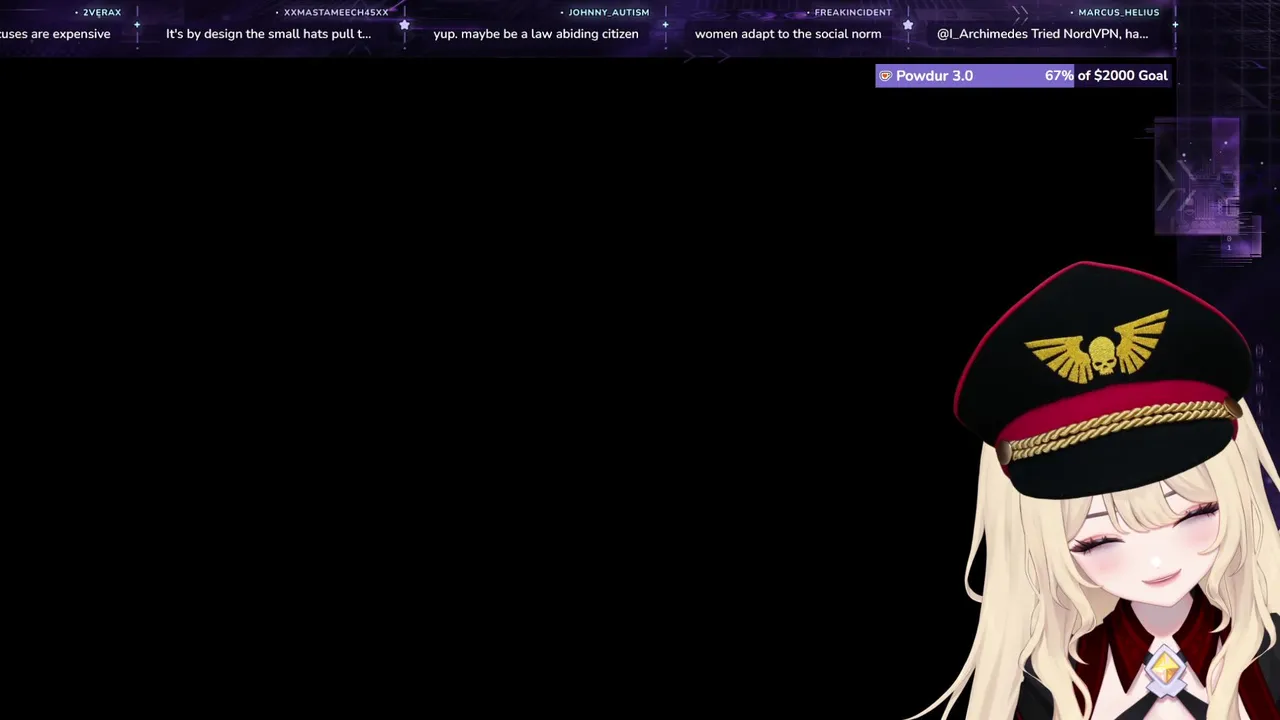1280x720 pixels.
Task: Click the Powdur 3.0 goal progress bar
Action: pos(1022,76)
